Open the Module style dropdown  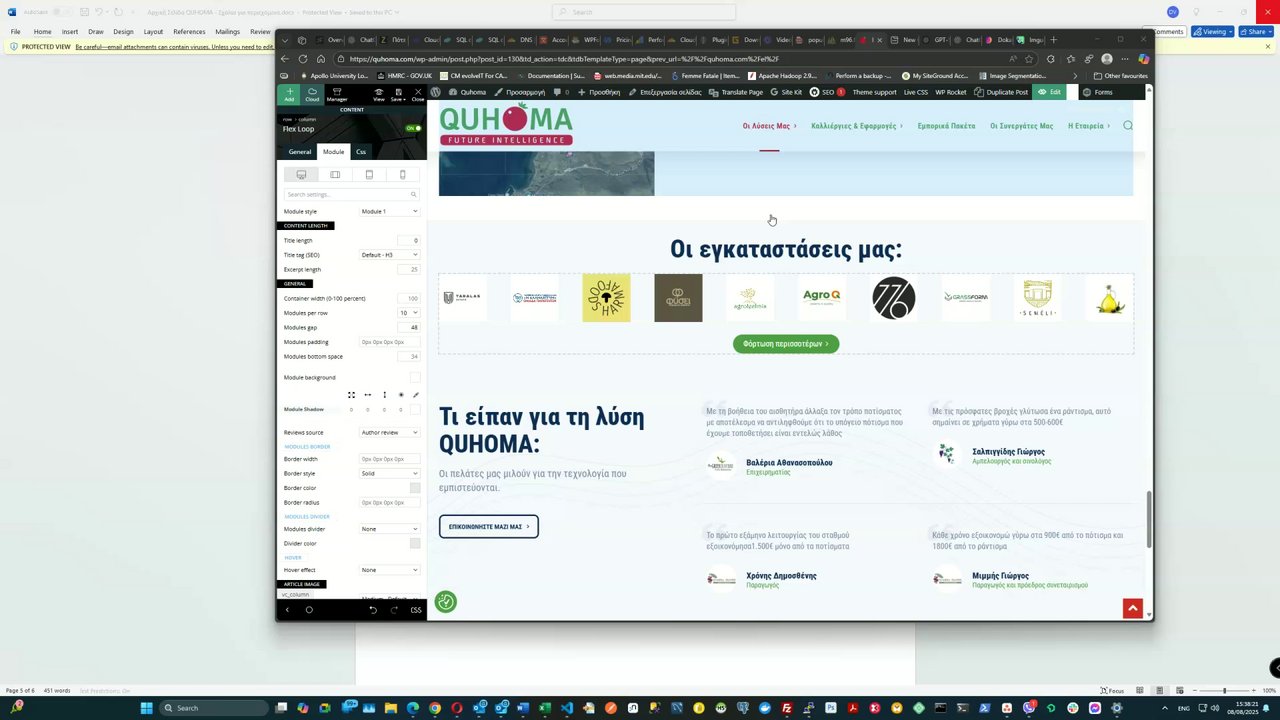[389, 212]
